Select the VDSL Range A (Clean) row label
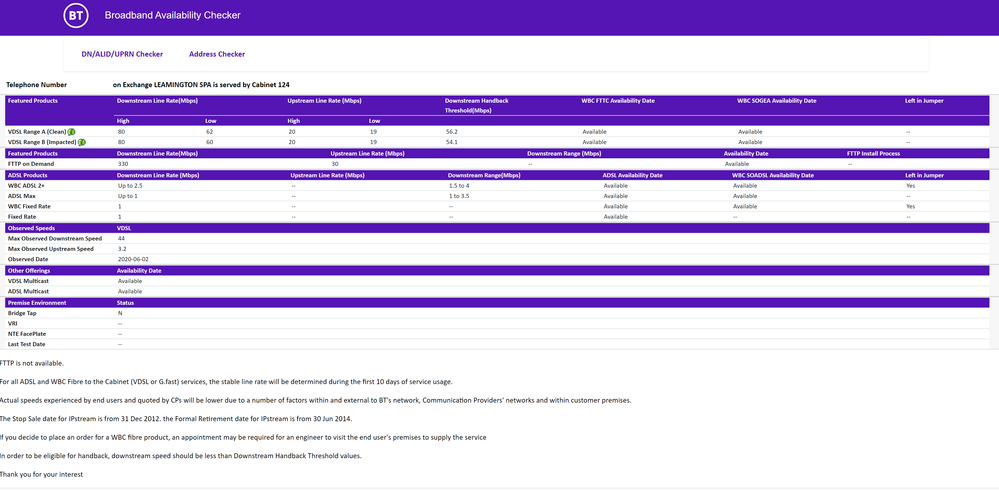999x490 pixels. coord(36,131)
